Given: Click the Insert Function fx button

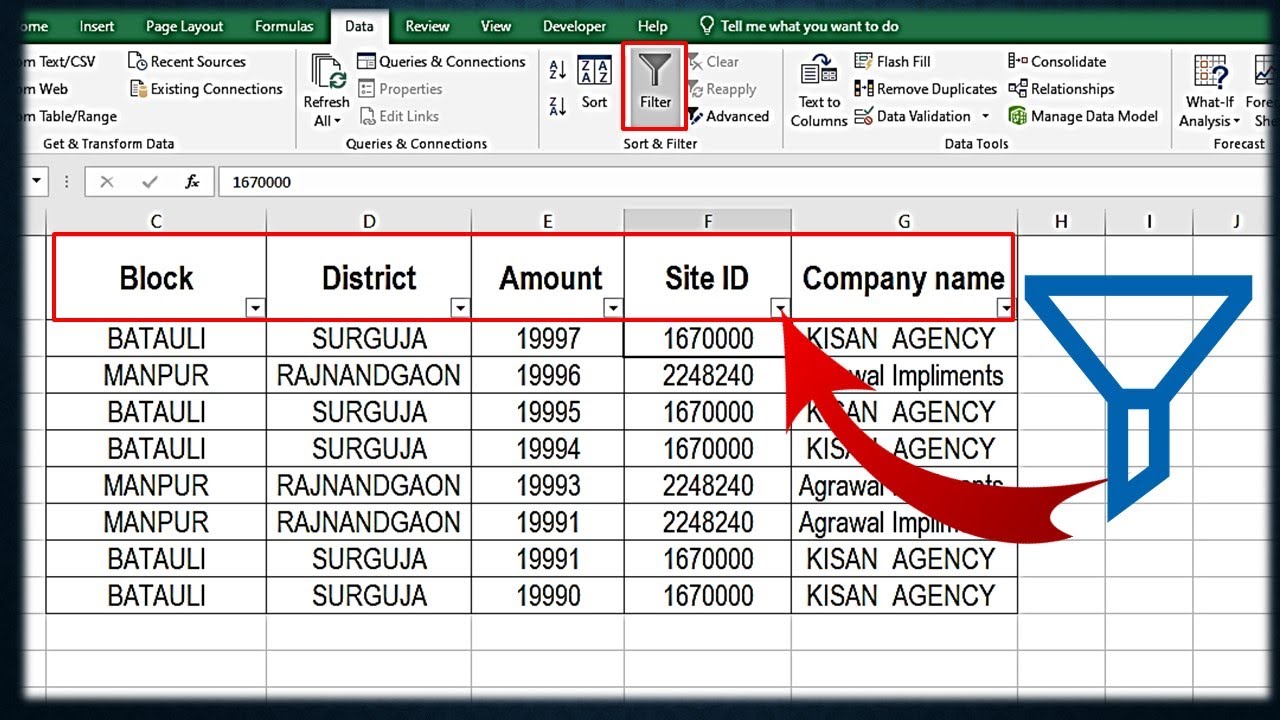Looking at the screenshot, I should coord(192,182).
